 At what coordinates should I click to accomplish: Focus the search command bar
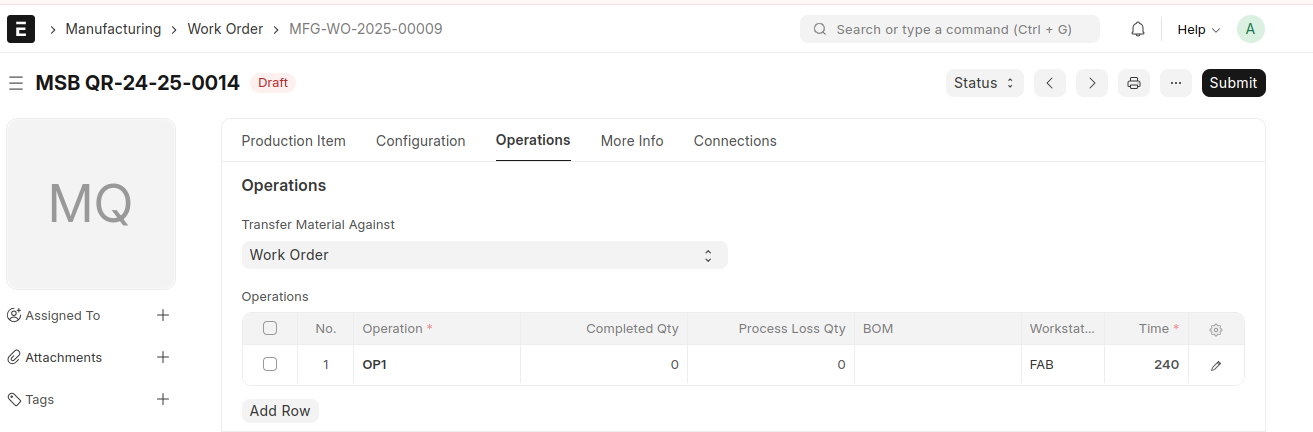pos(950,29)
